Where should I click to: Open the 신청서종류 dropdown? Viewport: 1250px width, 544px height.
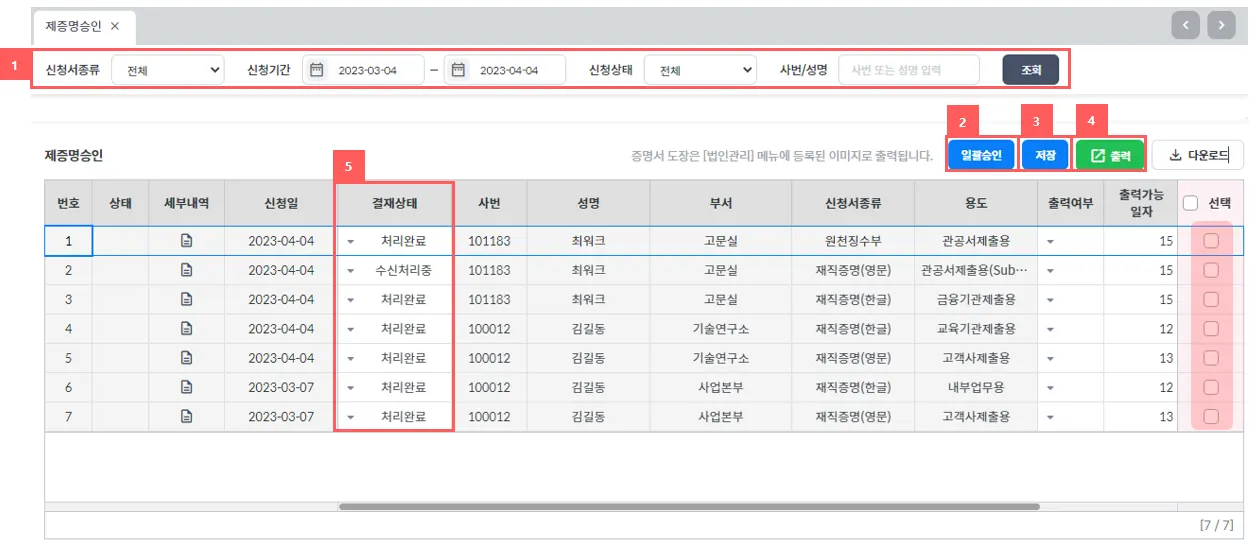coord(168,70)
